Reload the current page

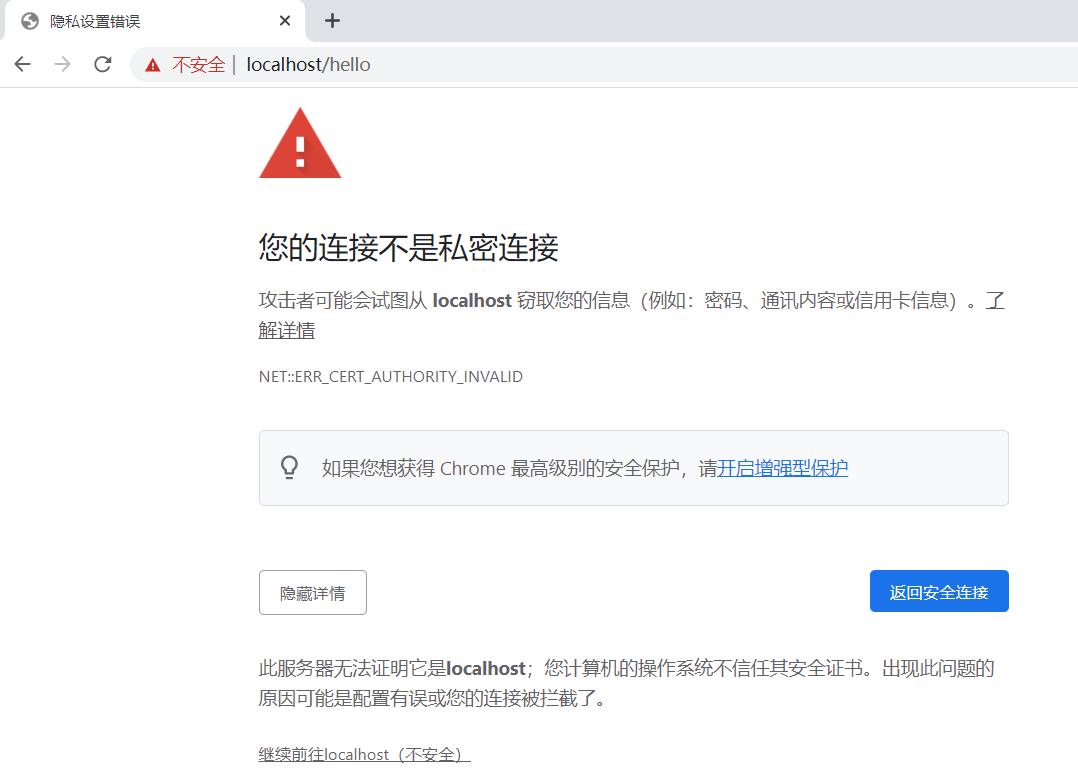102,64
